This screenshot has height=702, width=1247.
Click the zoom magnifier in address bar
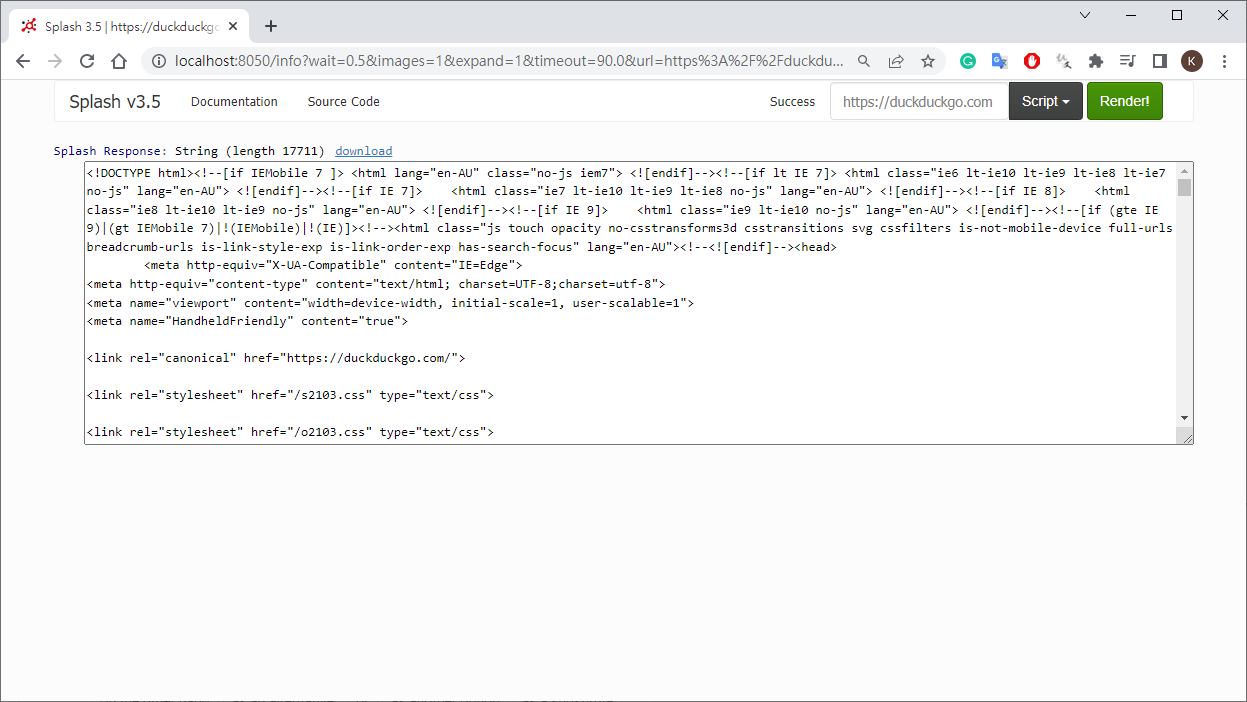tap(864, 61)
